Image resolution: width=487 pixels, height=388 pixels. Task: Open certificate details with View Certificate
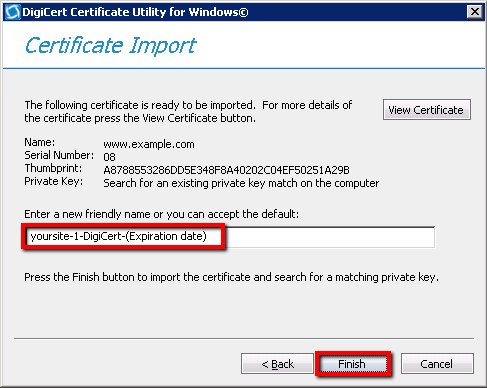coord(427,109)
